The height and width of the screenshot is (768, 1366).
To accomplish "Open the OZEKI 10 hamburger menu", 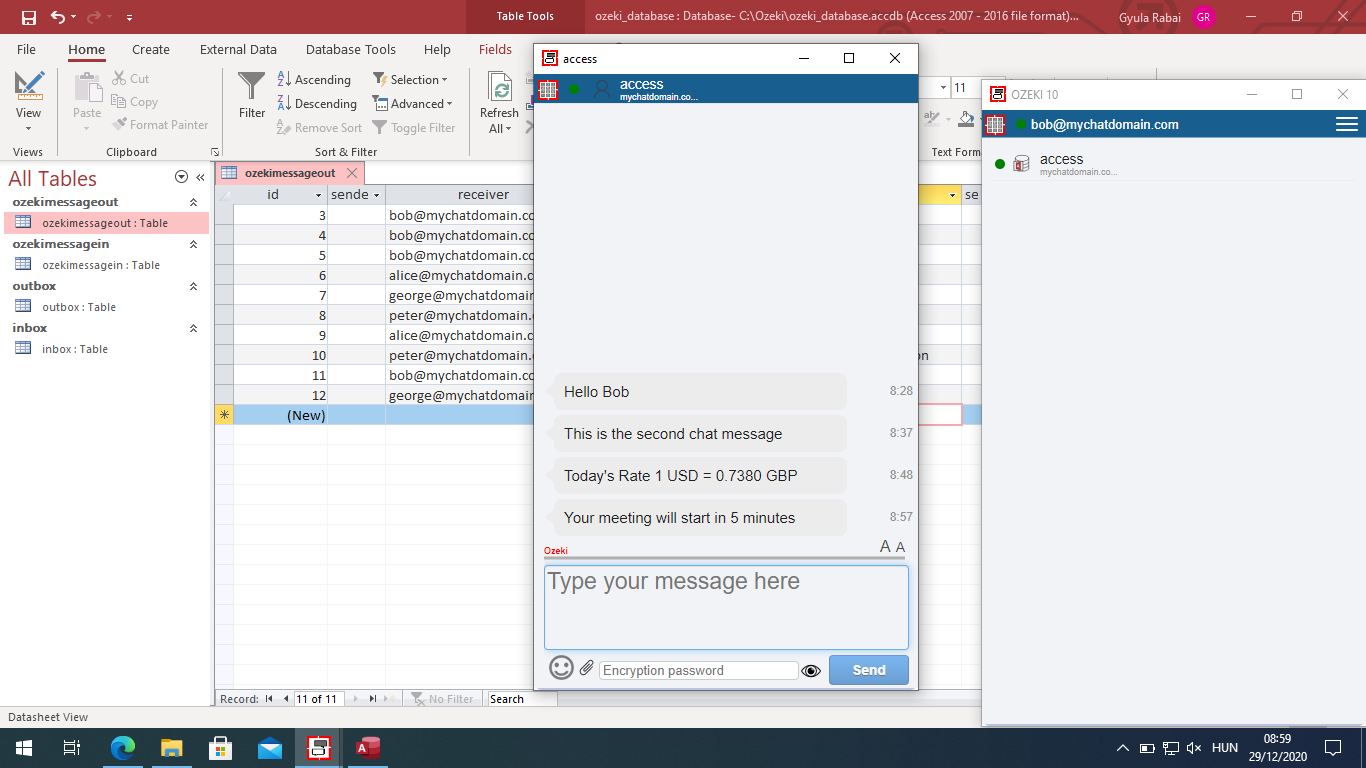I will point(1346,124).
